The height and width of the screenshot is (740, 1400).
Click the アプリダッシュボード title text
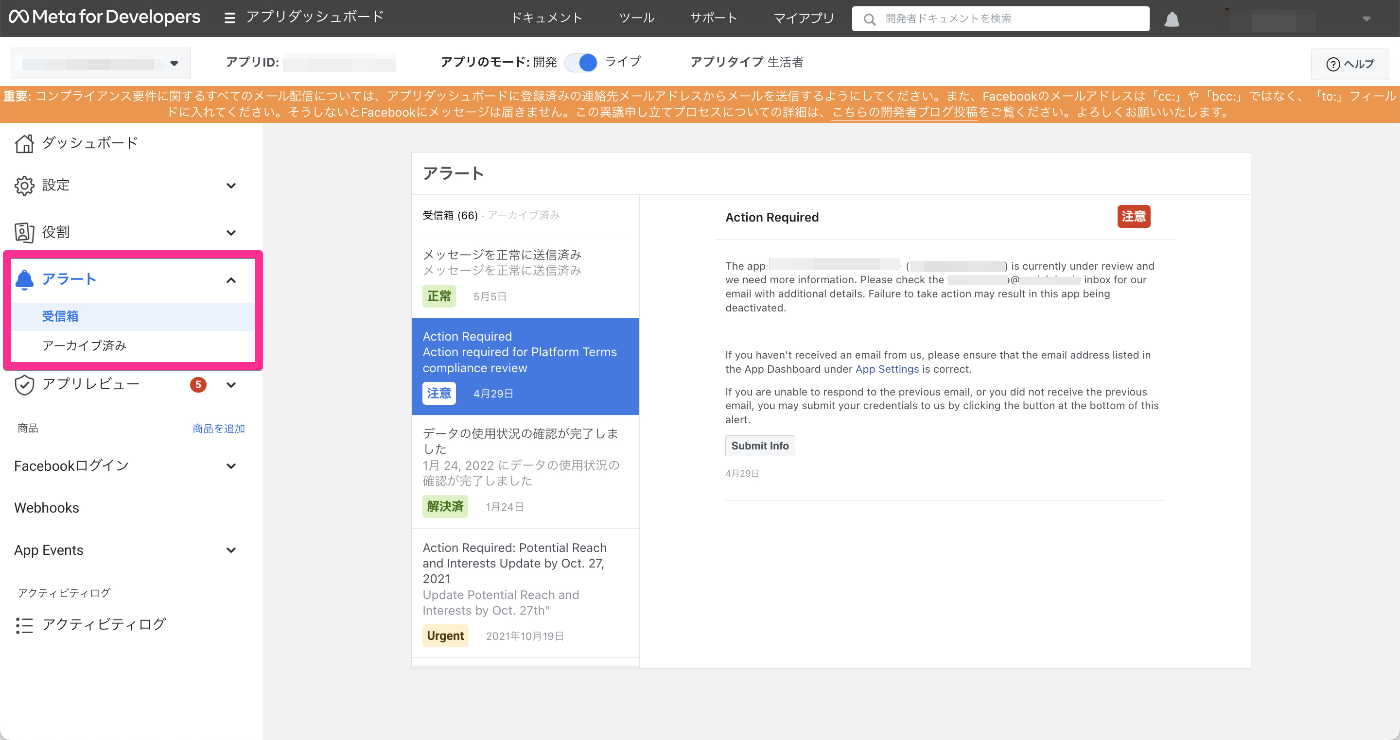315,18
